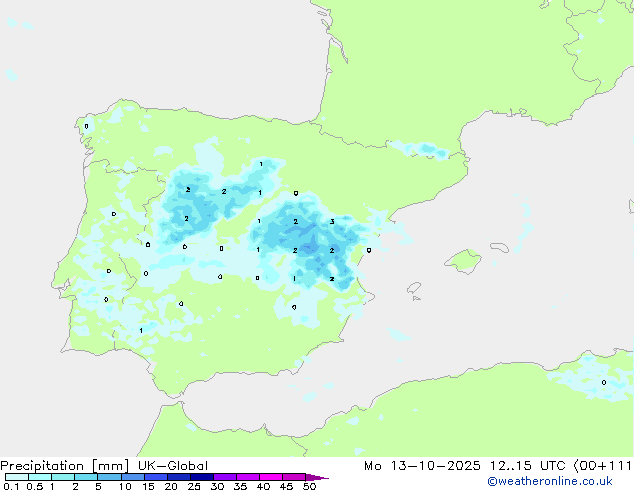Click the '3' precipitation value on the map
634x490 pixels.
pyautogui.click(x=332, y=222)
